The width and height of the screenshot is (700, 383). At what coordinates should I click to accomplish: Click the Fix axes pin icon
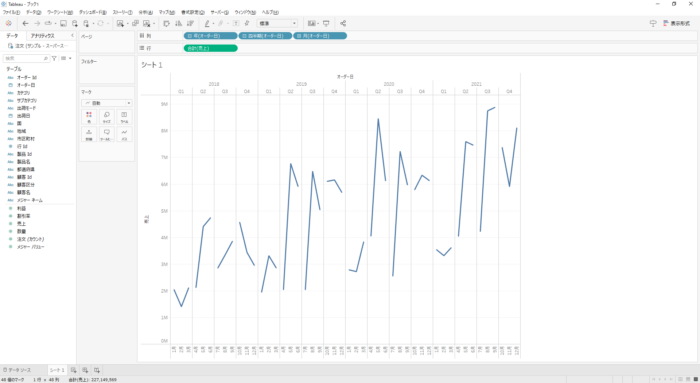[247, 23]
